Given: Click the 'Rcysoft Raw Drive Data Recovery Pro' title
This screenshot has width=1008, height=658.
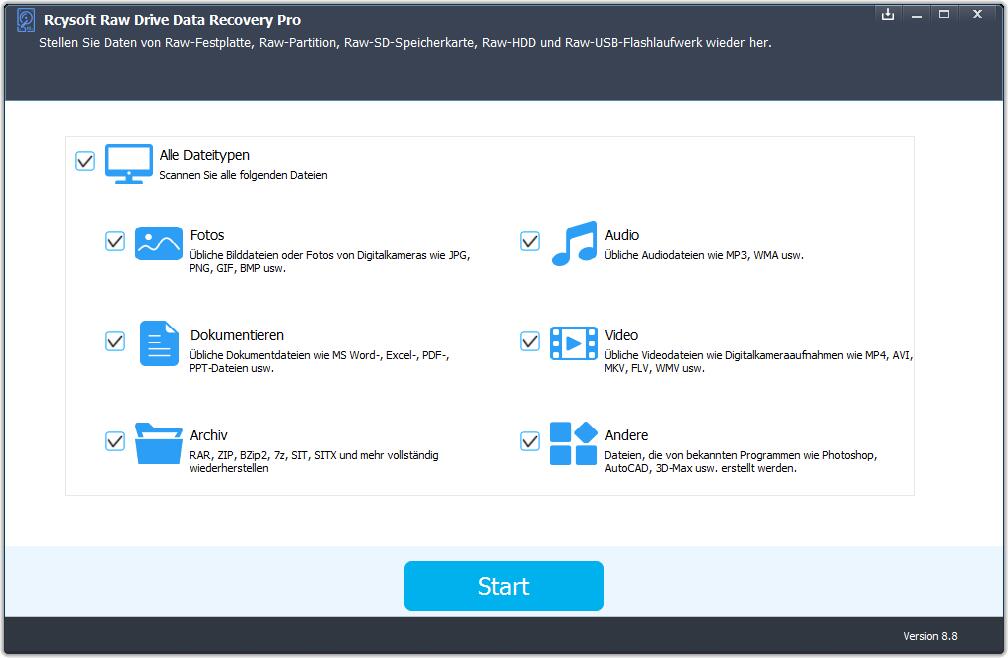Looking at the screenshot, I should click(x=172, y=20).
